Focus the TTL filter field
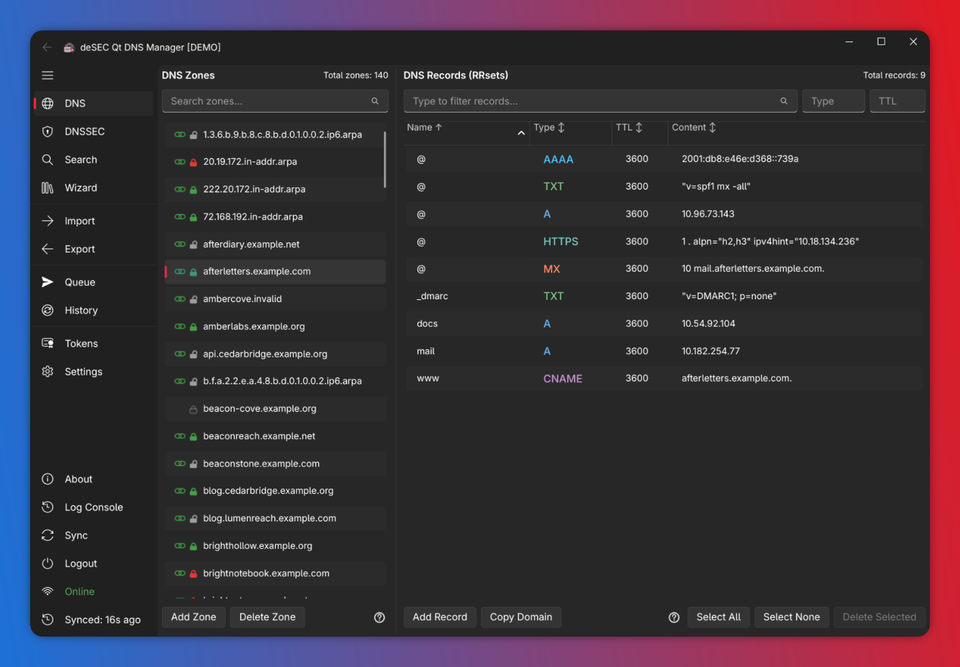The image size is (960, 667). (897, 101)
